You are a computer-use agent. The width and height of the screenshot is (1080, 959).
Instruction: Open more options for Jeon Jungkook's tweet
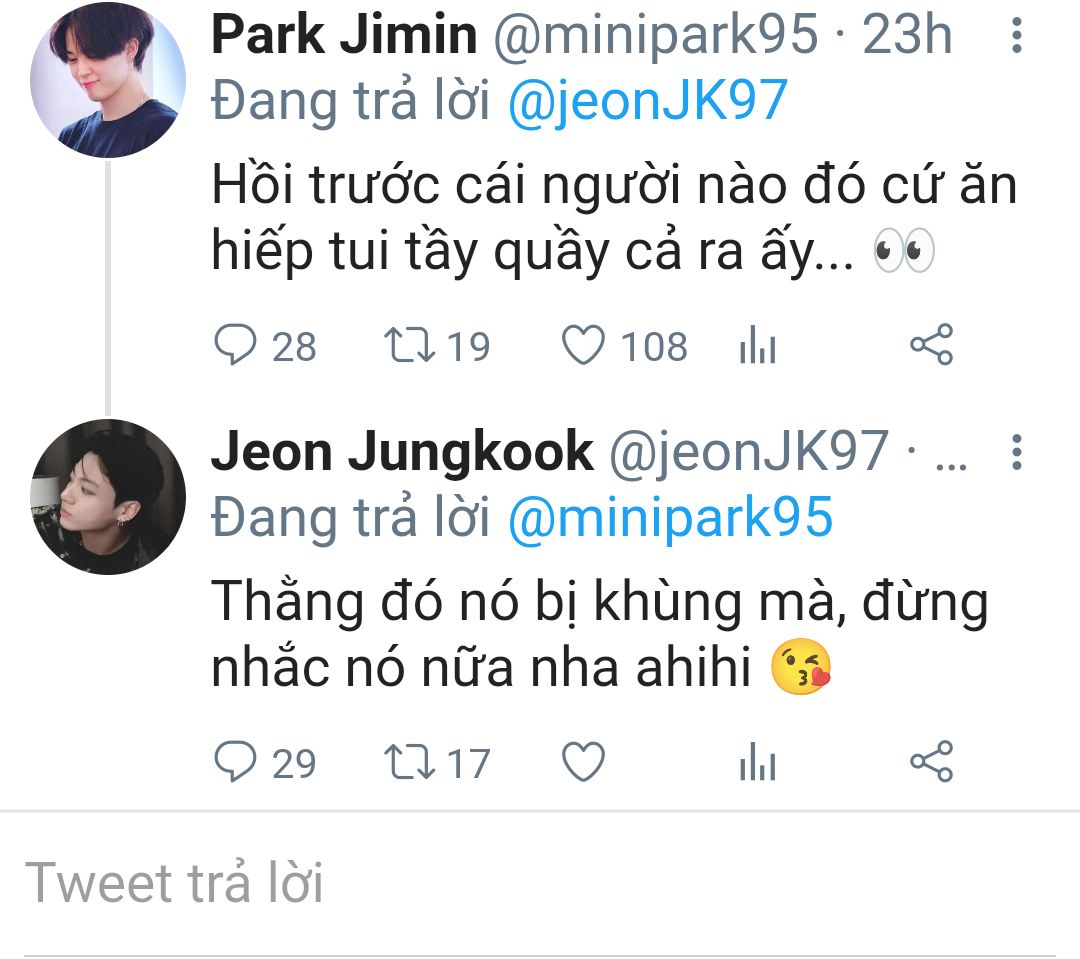pos(1017,453)
